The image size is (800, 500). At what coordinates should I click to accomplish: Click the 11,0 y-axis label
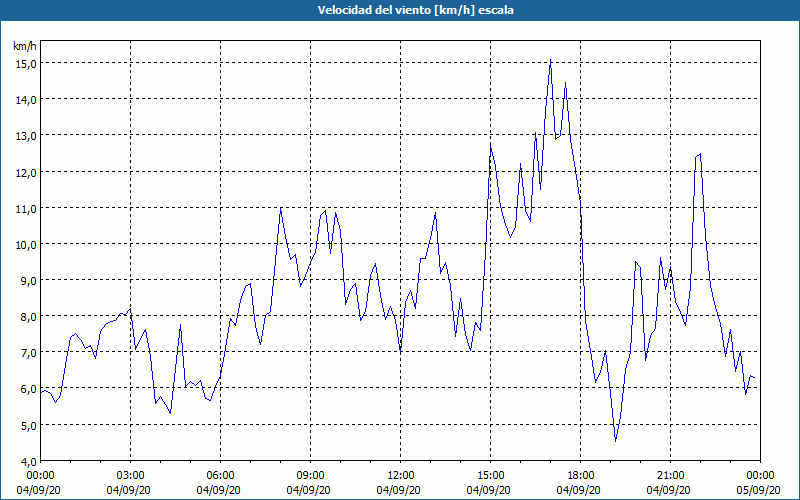tap(27, 209)
